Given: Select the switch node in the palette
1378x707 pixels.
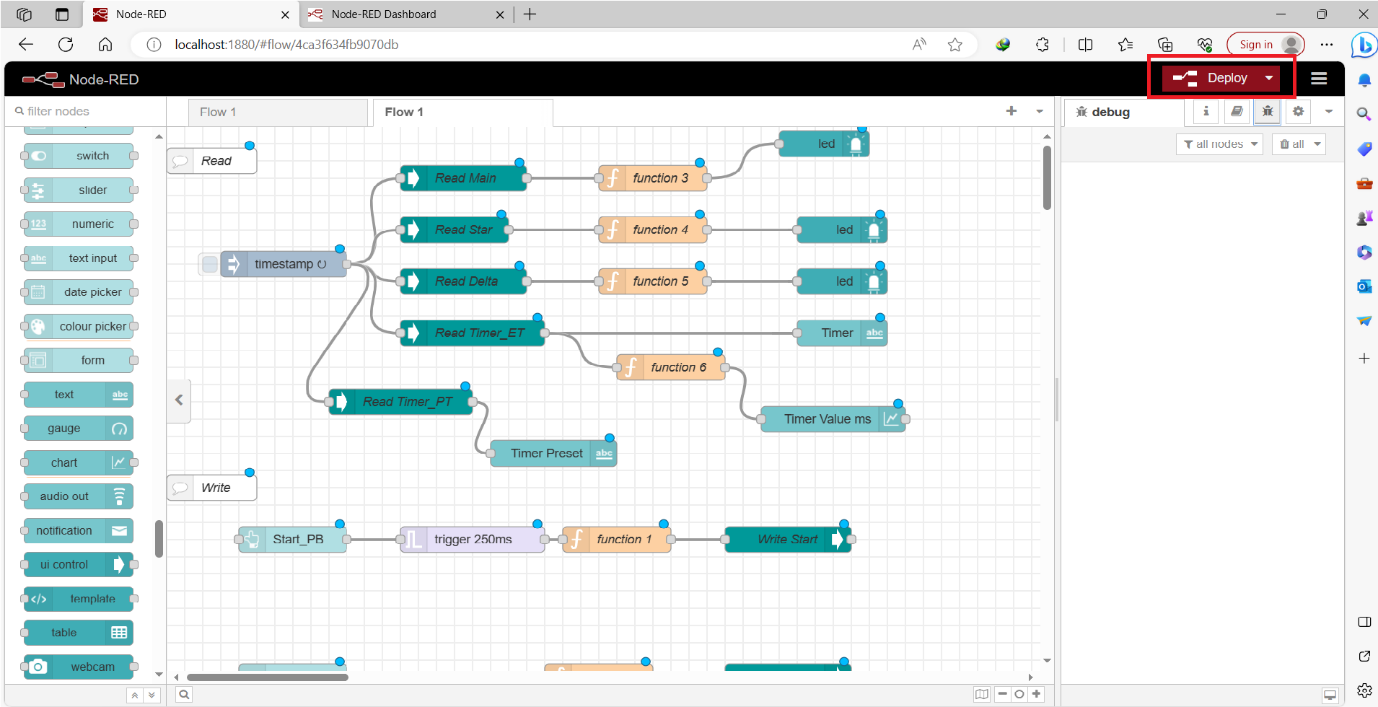Looking at the screenshot, I should (78, 155).
